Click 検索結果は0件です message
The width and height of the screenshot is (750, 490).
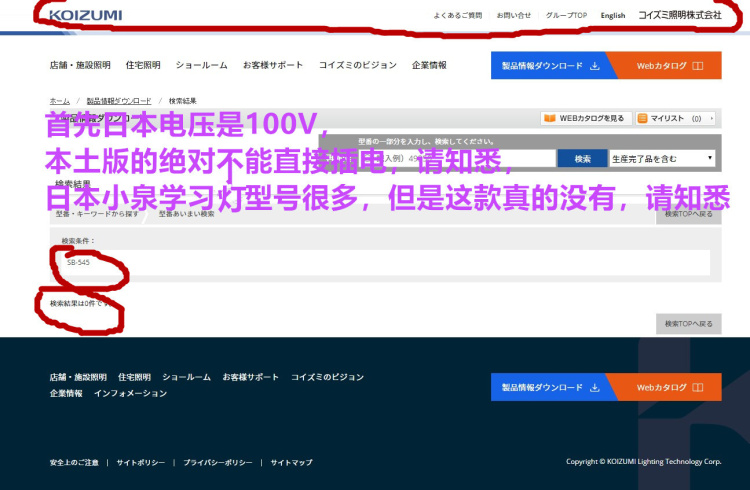pyautogui.click(x=80, y=303)
